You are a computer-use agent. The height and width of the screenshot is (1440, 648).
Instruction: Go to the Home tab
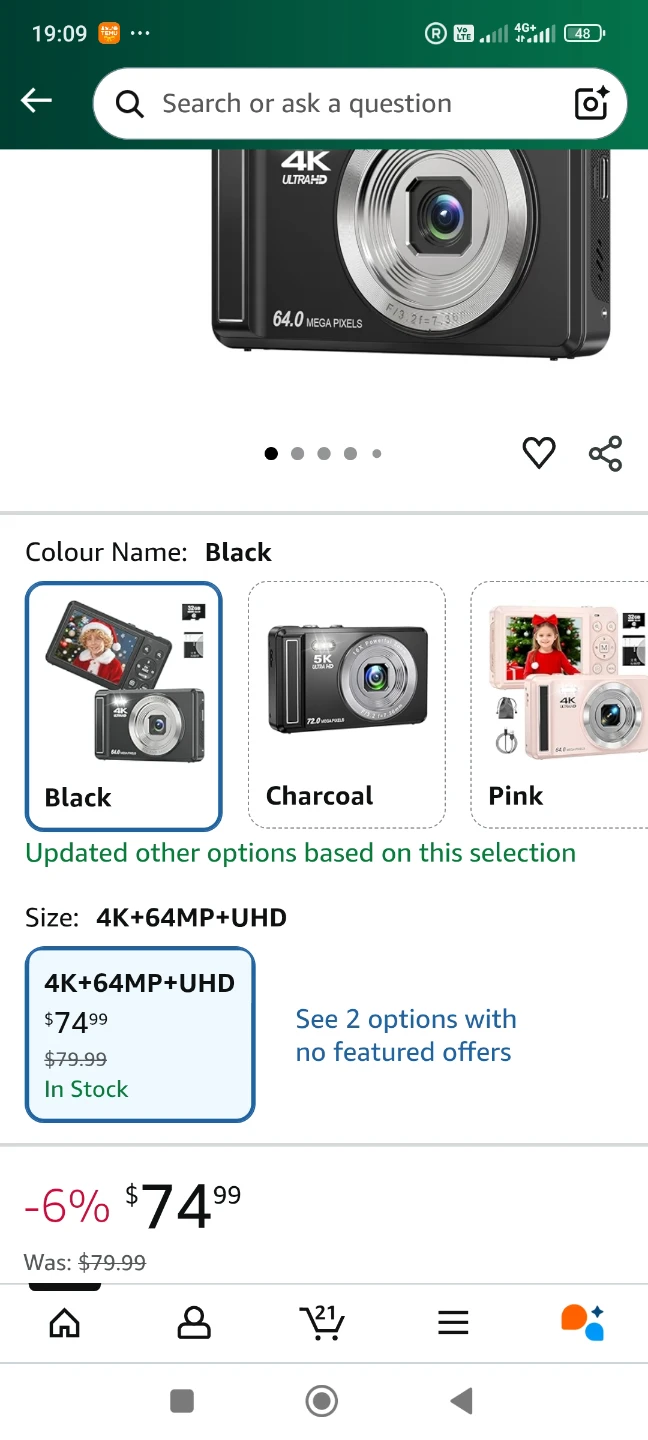point(65,1322)
